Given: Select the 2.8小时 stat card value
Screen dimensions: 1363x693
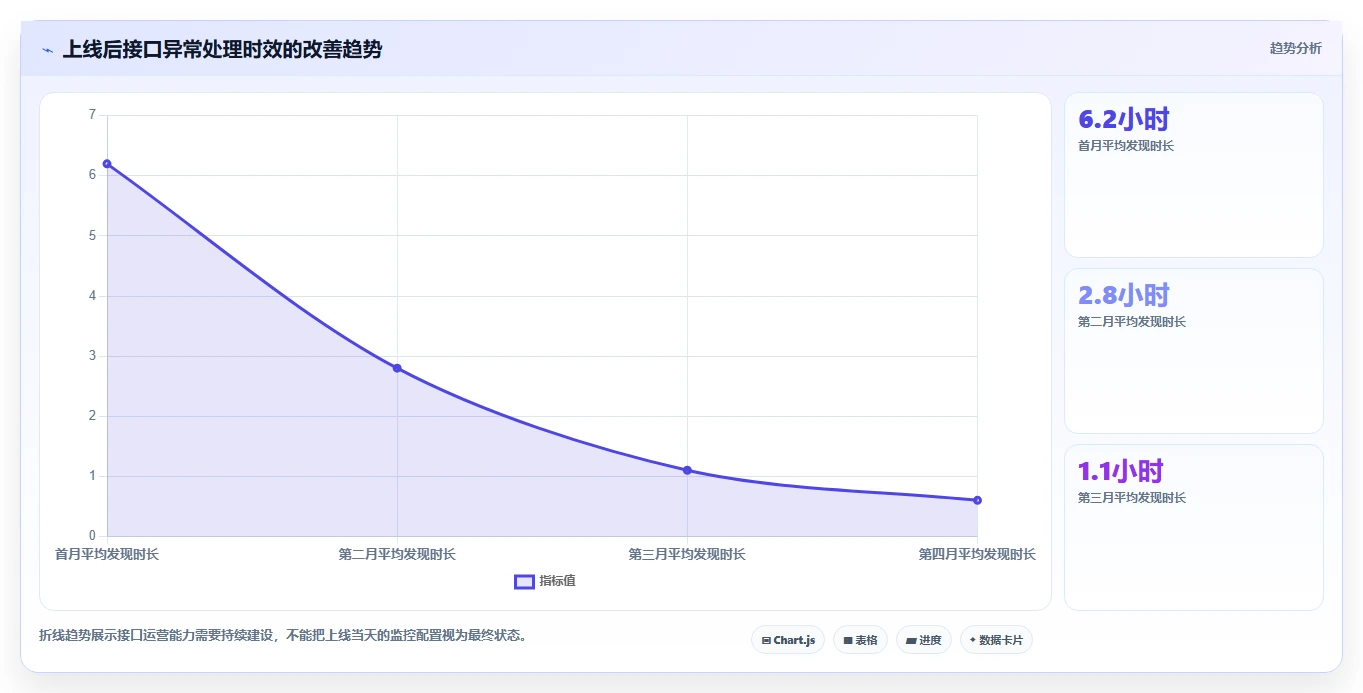Looking at the screenshot, I should coord(1123,295).
